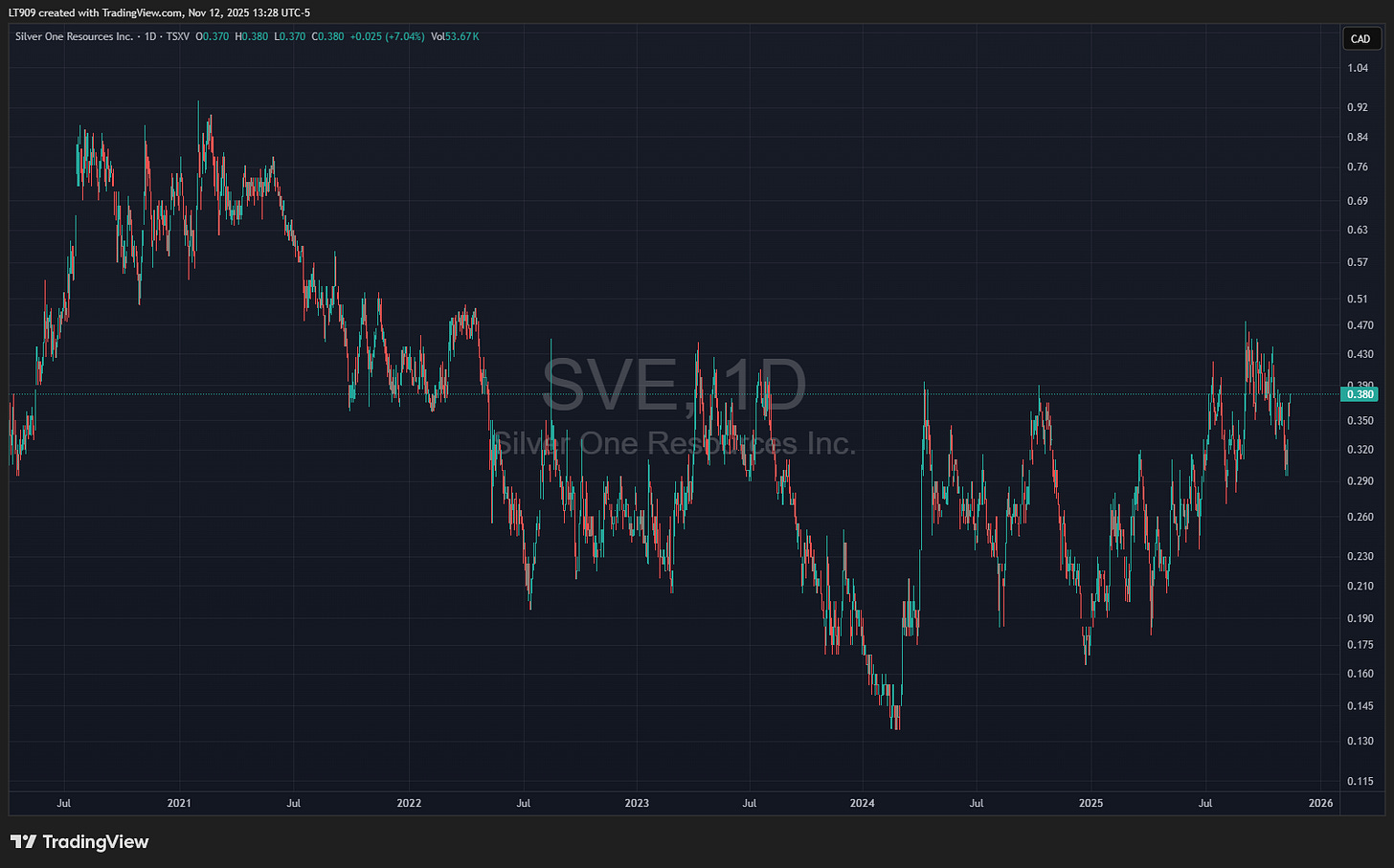This screenshot has height=868, width=1394.
Task: Click the Jul label between 2023 and 2024
Action: (750, 803)
